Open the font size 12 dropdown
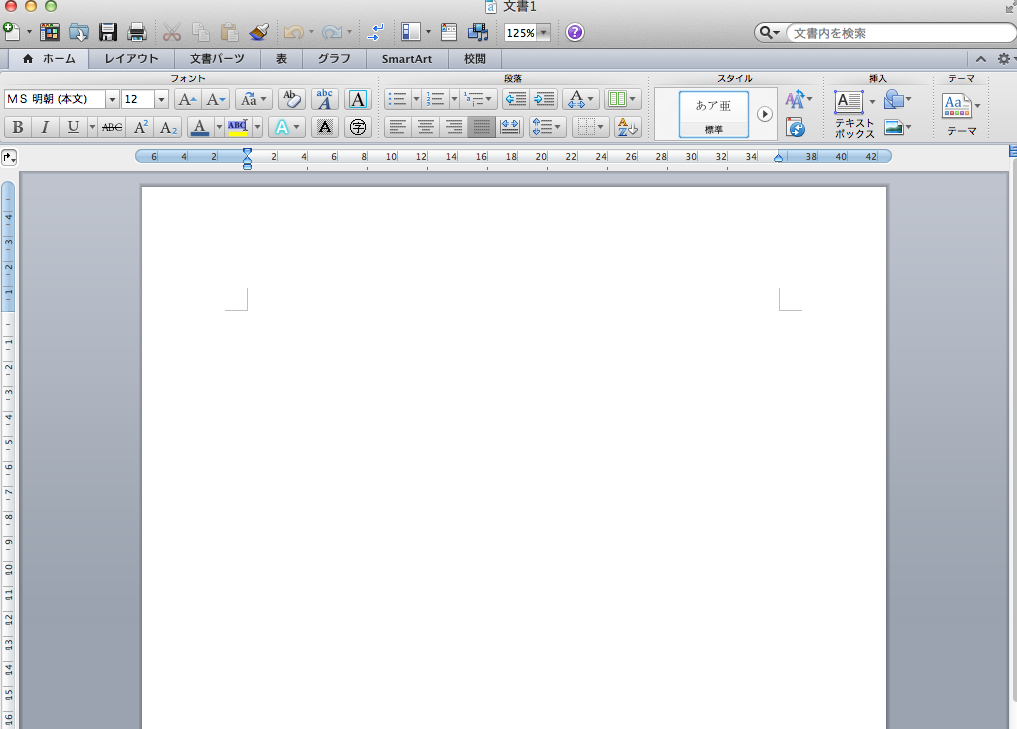 coord(161,99)
